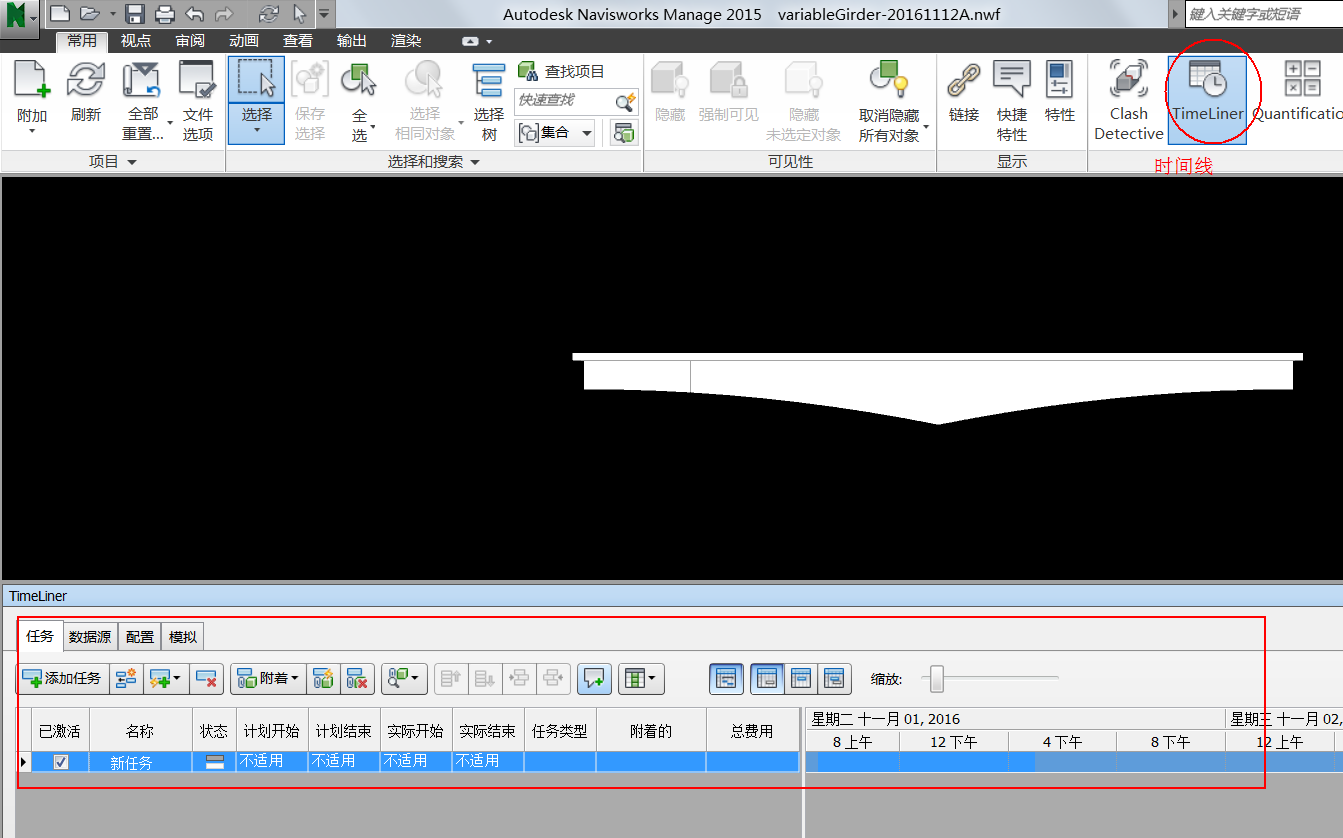Viewport: 1343px width, 838px height.
Task: Click the quick find search magnifier icon
Action: pos(625,102)
